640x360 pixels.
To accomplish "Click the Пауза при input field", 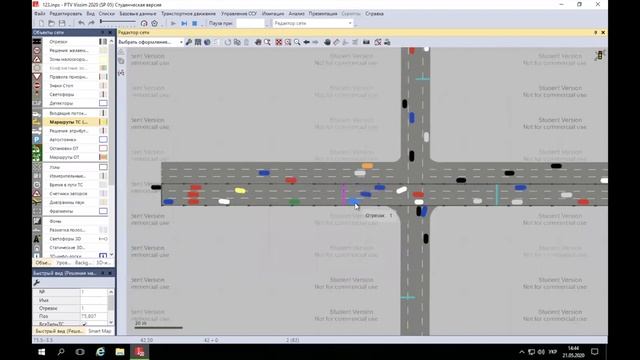I will 251,24.
